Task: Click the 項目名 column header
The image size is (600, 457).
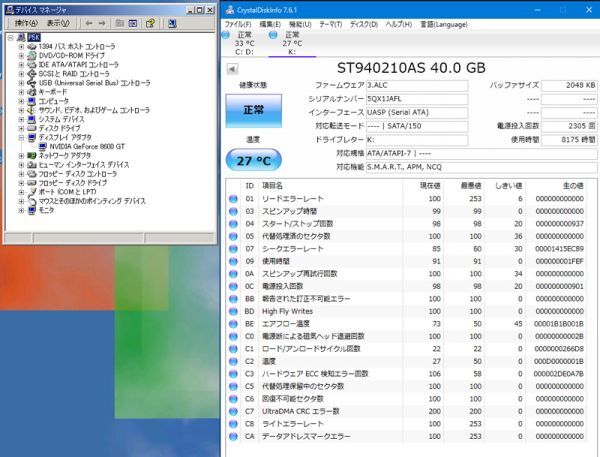Action: [x=272, y=186]
